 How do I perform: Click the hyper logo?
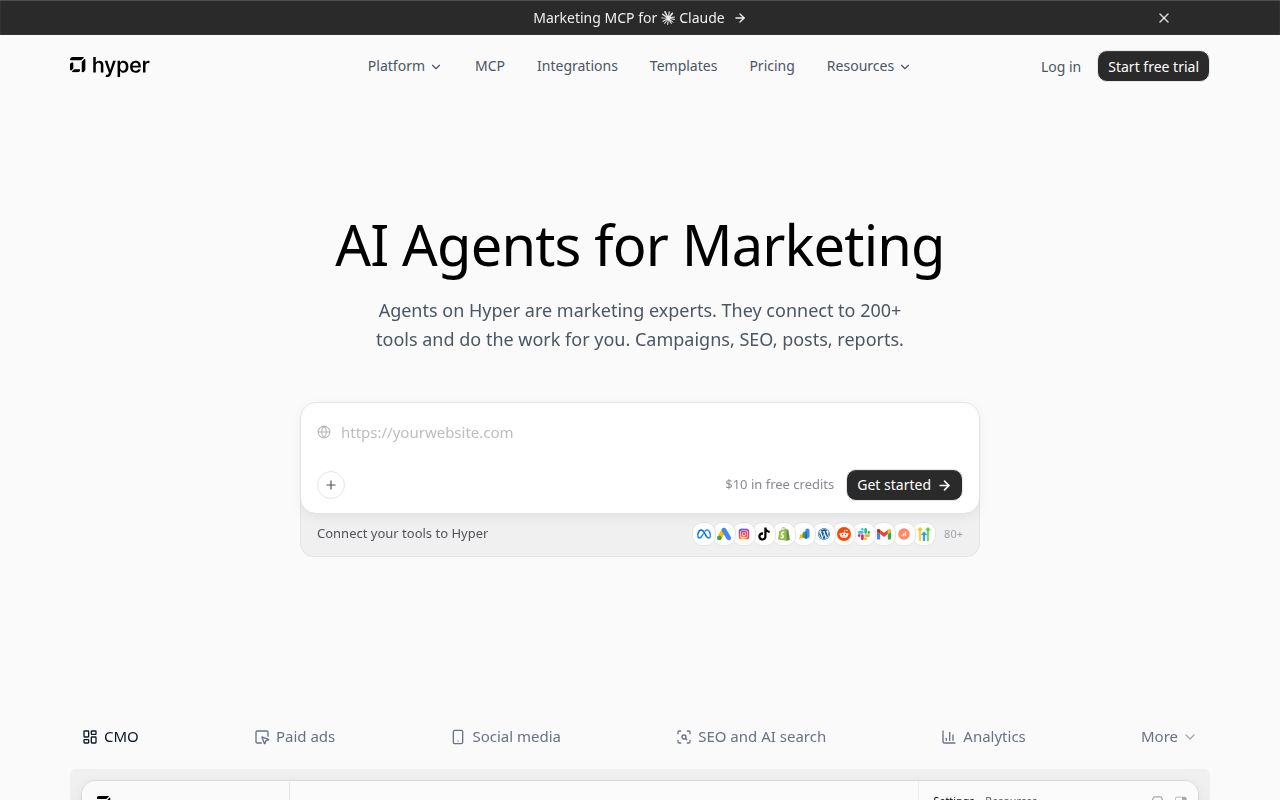pyautogui.click(x=110, y=66)
